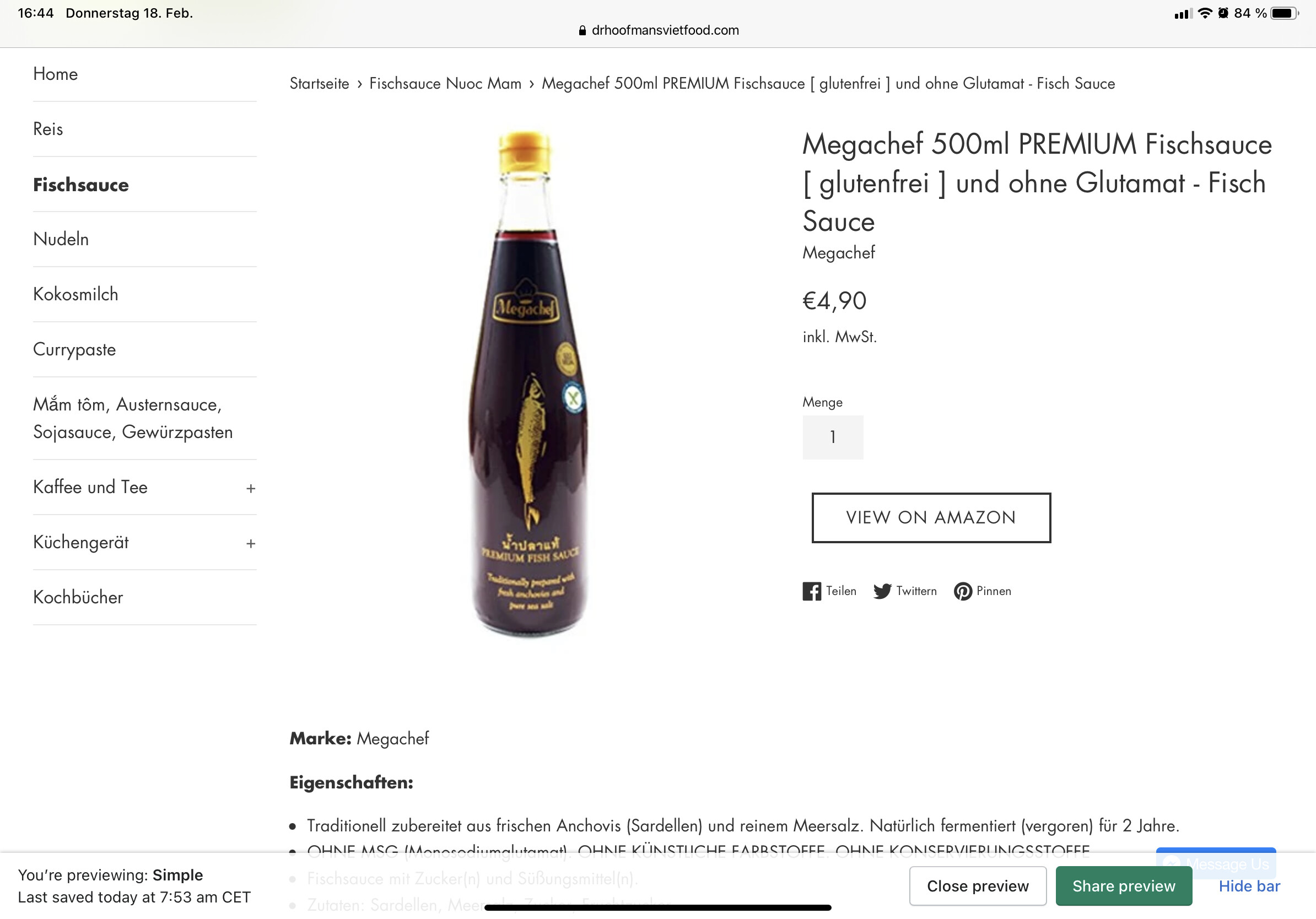Click the Pinterest pin icon
1316x919 pixels.
(962, 591)
